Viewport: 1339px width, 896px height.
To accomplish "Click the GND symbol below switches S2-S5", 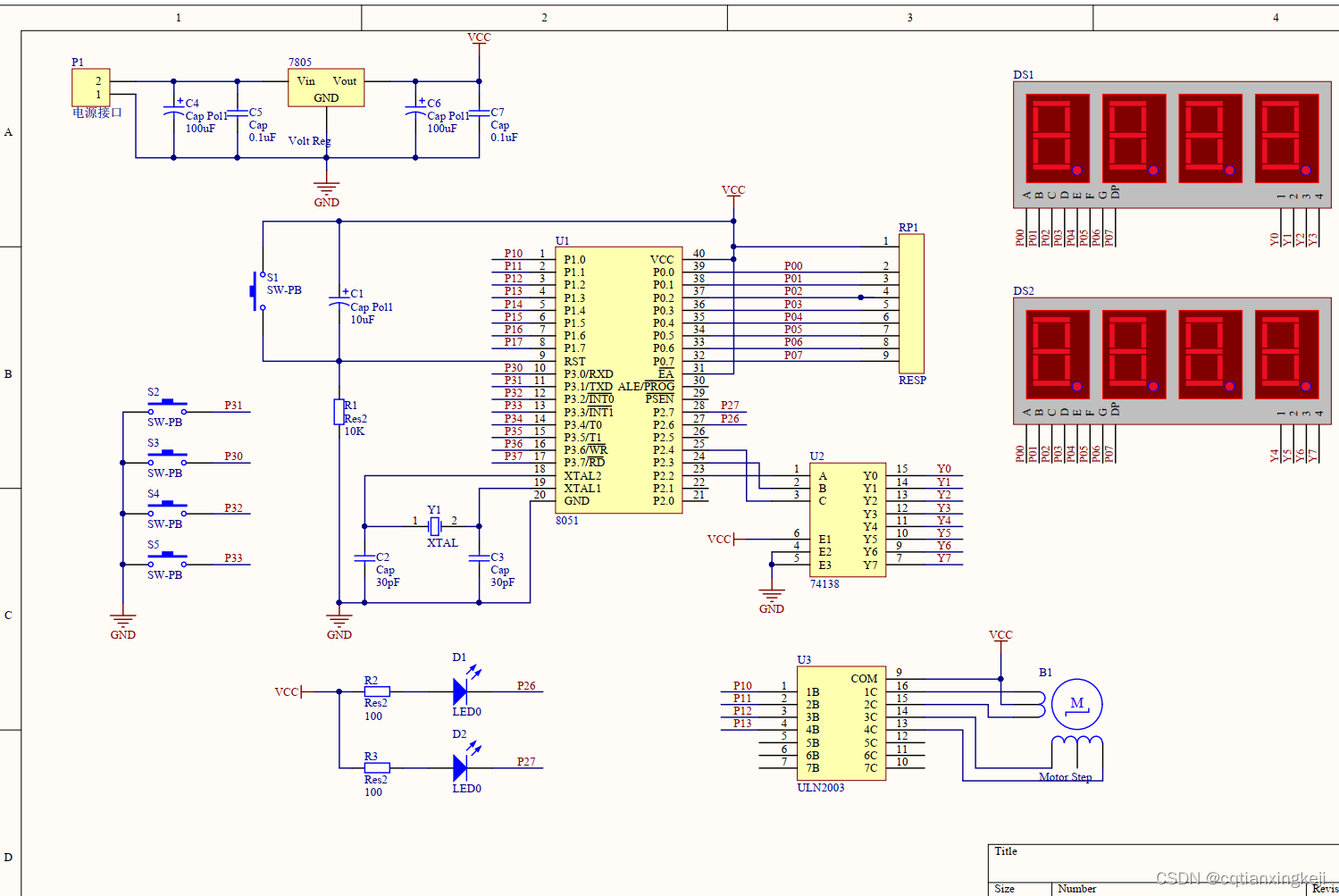I will pyautogui.click(x=123, y=627).
